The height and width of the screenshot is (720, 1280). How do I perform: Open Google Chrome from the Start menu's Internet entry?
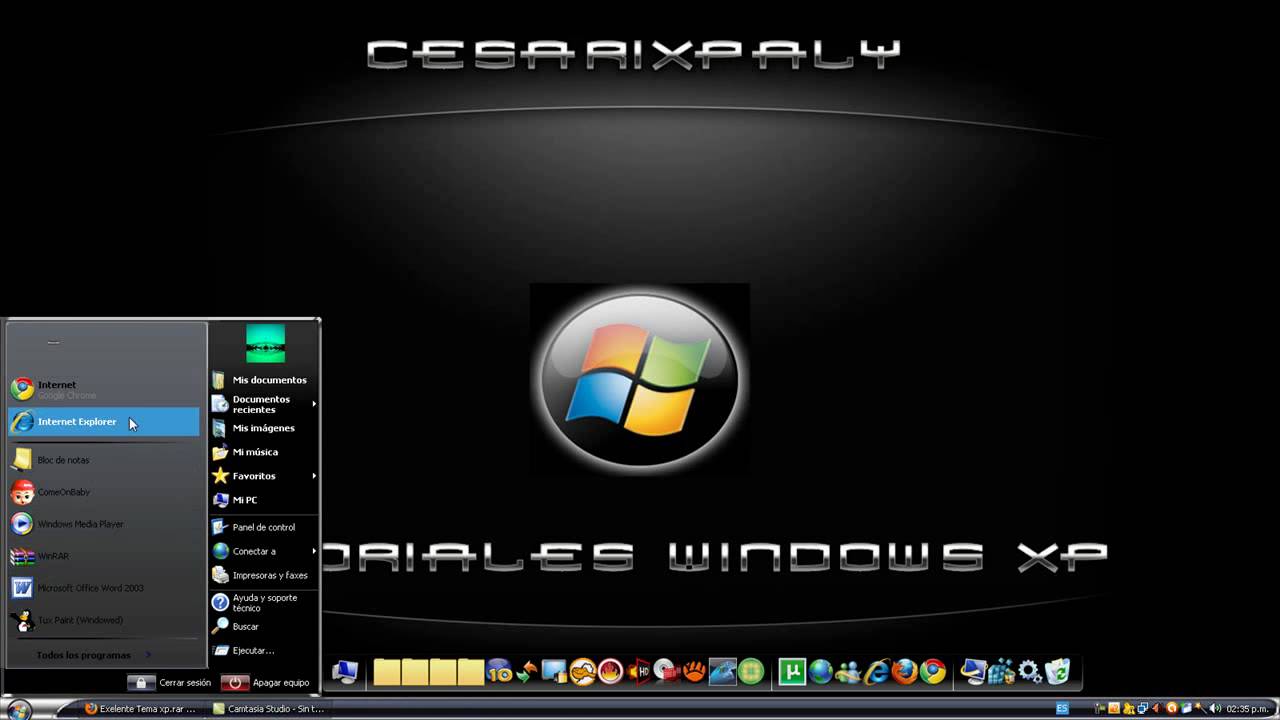pos(103,389)
